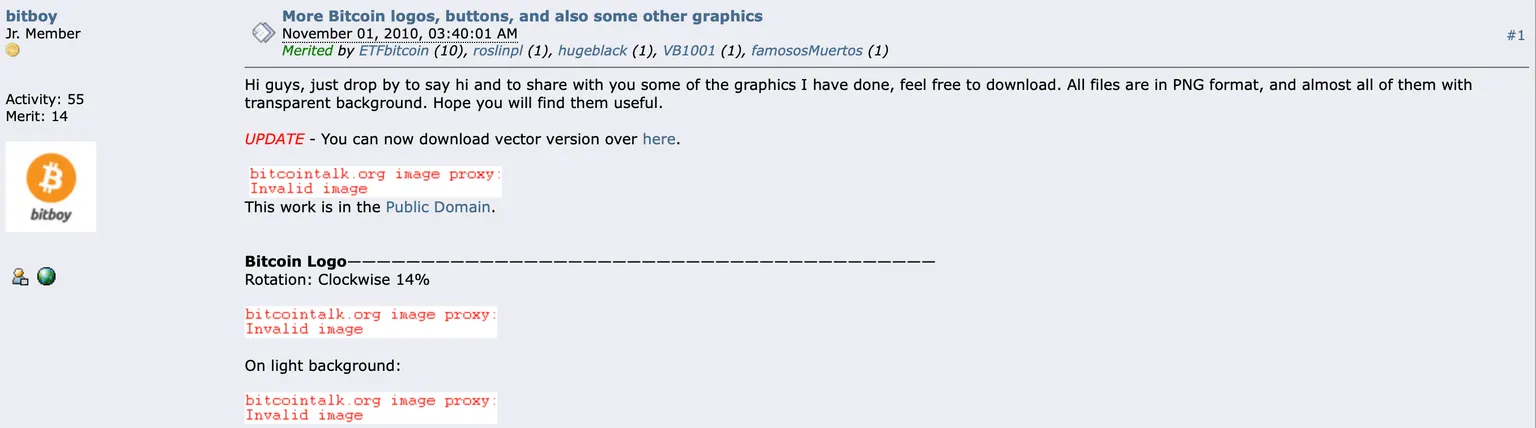Image resolution: width=1536 pixels, height=428 pixels.
Task: Open VB1001's profile link
Action: tap(689, 50)
